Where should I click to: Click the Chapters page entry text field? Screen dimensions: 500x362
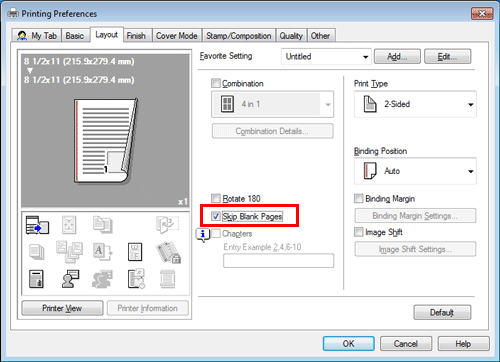coord(278,261)
